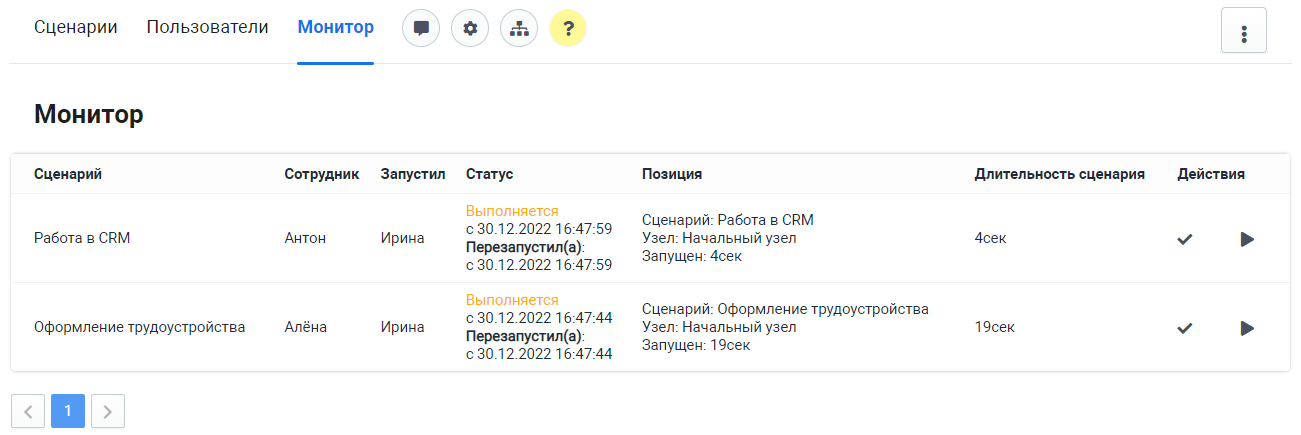Screen dimensions: 1301x435
Task: Select the 'Работа в CRM' scenario name
Action: click(82, 239)
